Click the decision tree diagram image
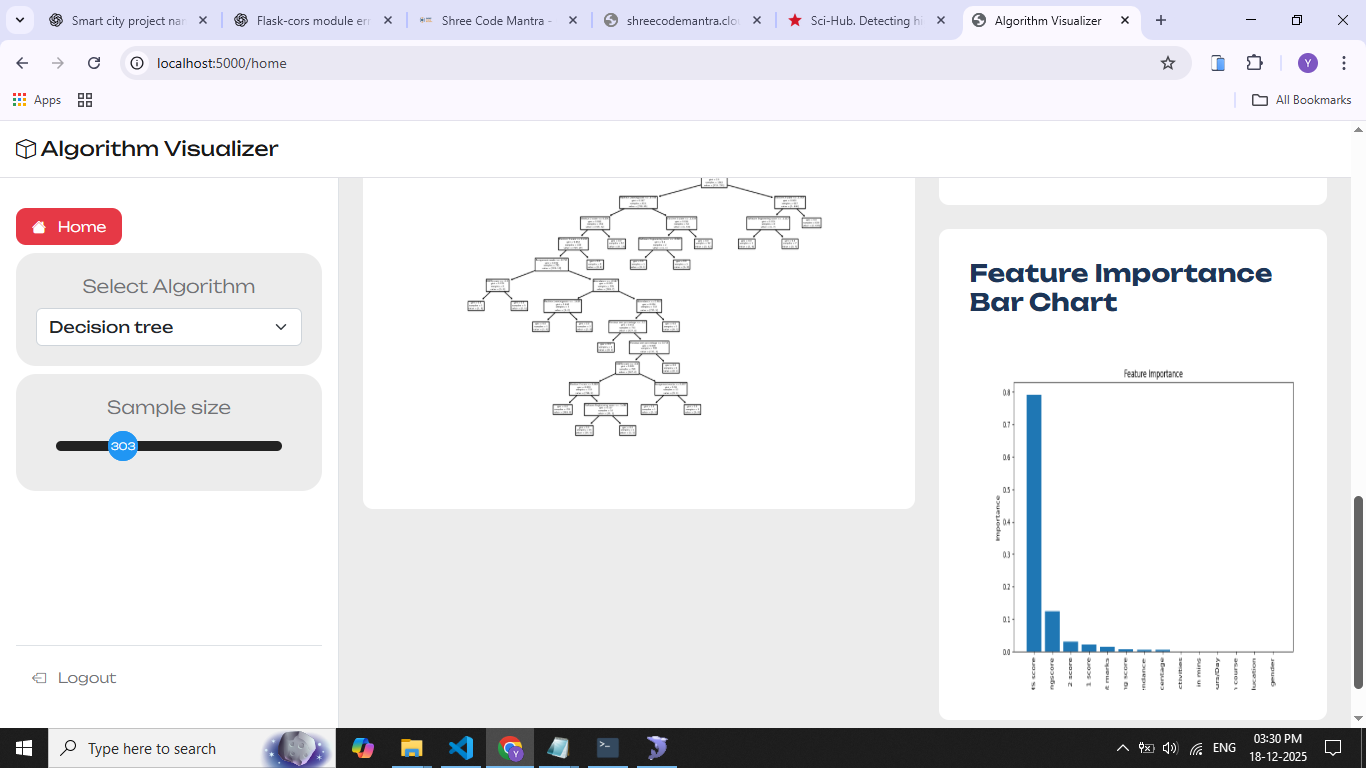Image resolution: width=1366 pixels, height=768 pixels. tap(640, 310)
